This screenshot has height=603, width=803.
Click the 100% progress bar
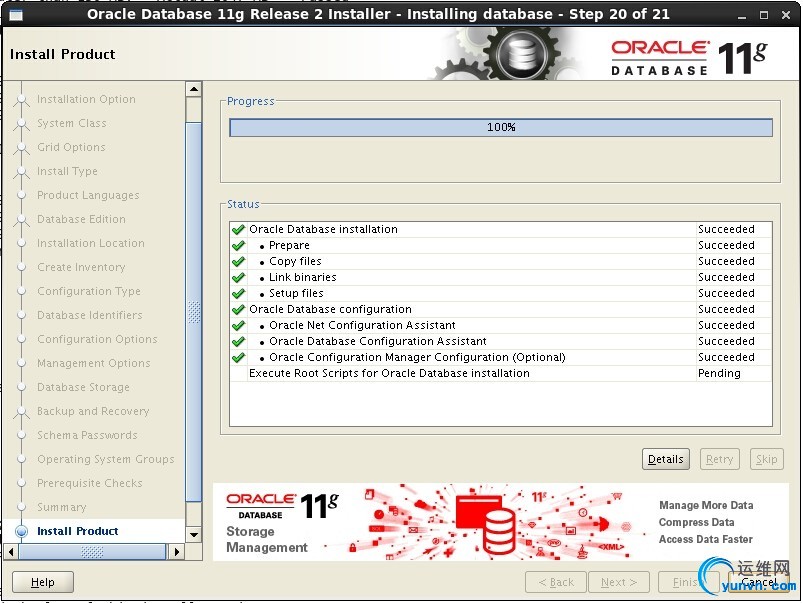pyautogui.click(x=501, y=127)
